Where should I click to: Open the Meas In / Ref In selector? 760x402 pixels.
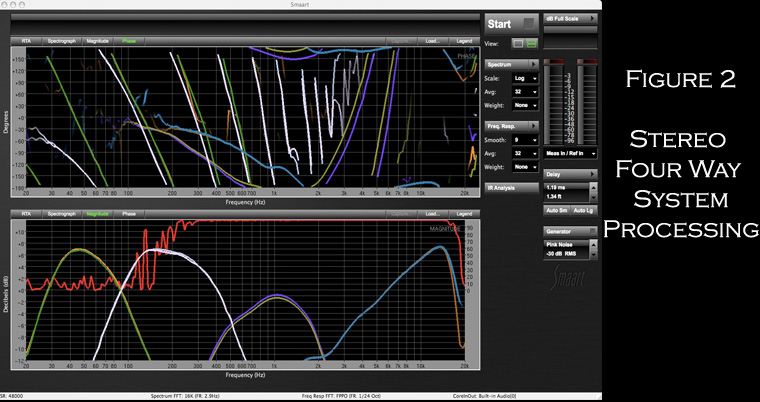point(570,153)
